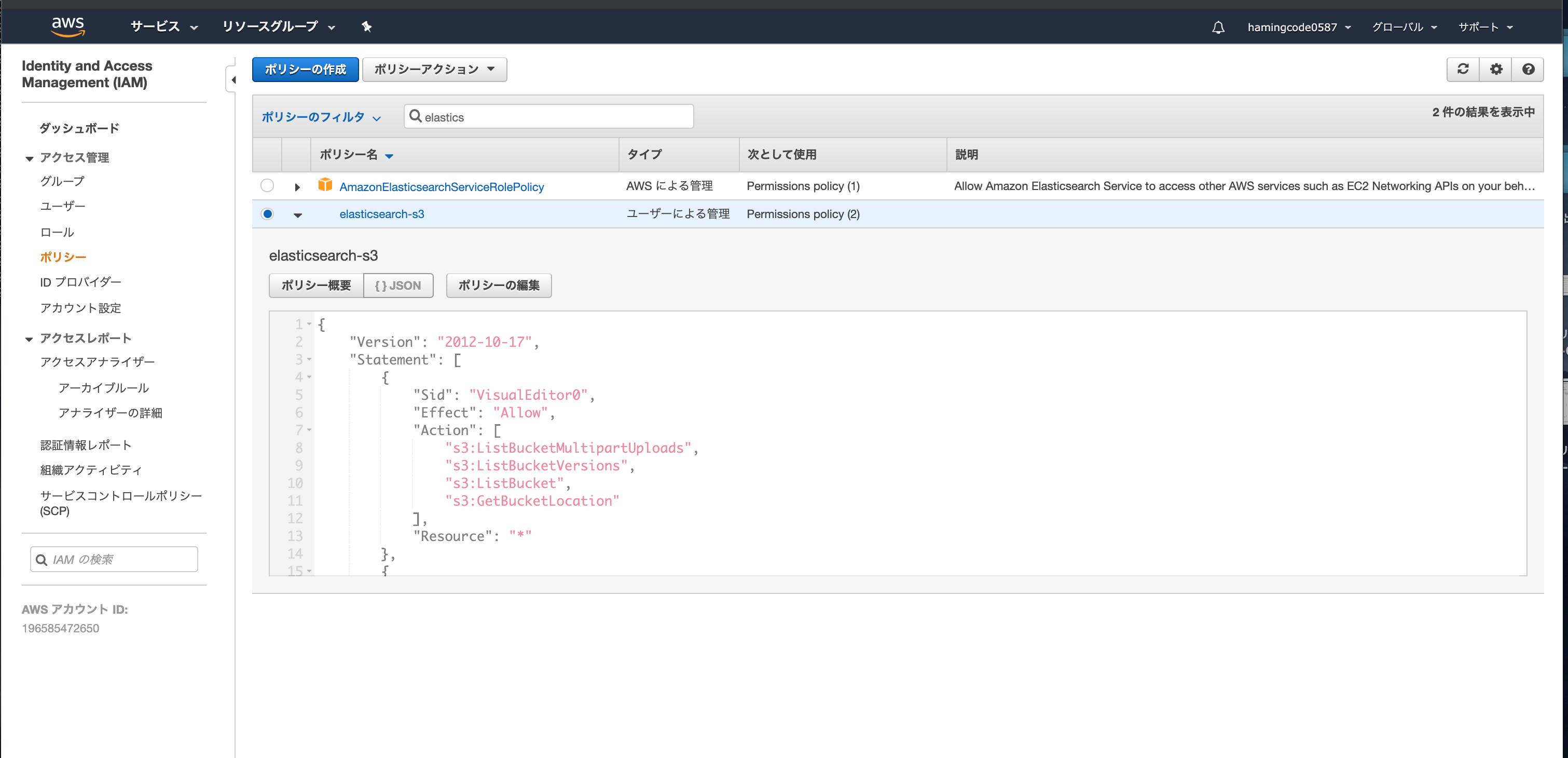The width and height of the screenshot is (1568, 758).
Task: Focus the IAM の検索 input field
Action: (x=114, y=560)
